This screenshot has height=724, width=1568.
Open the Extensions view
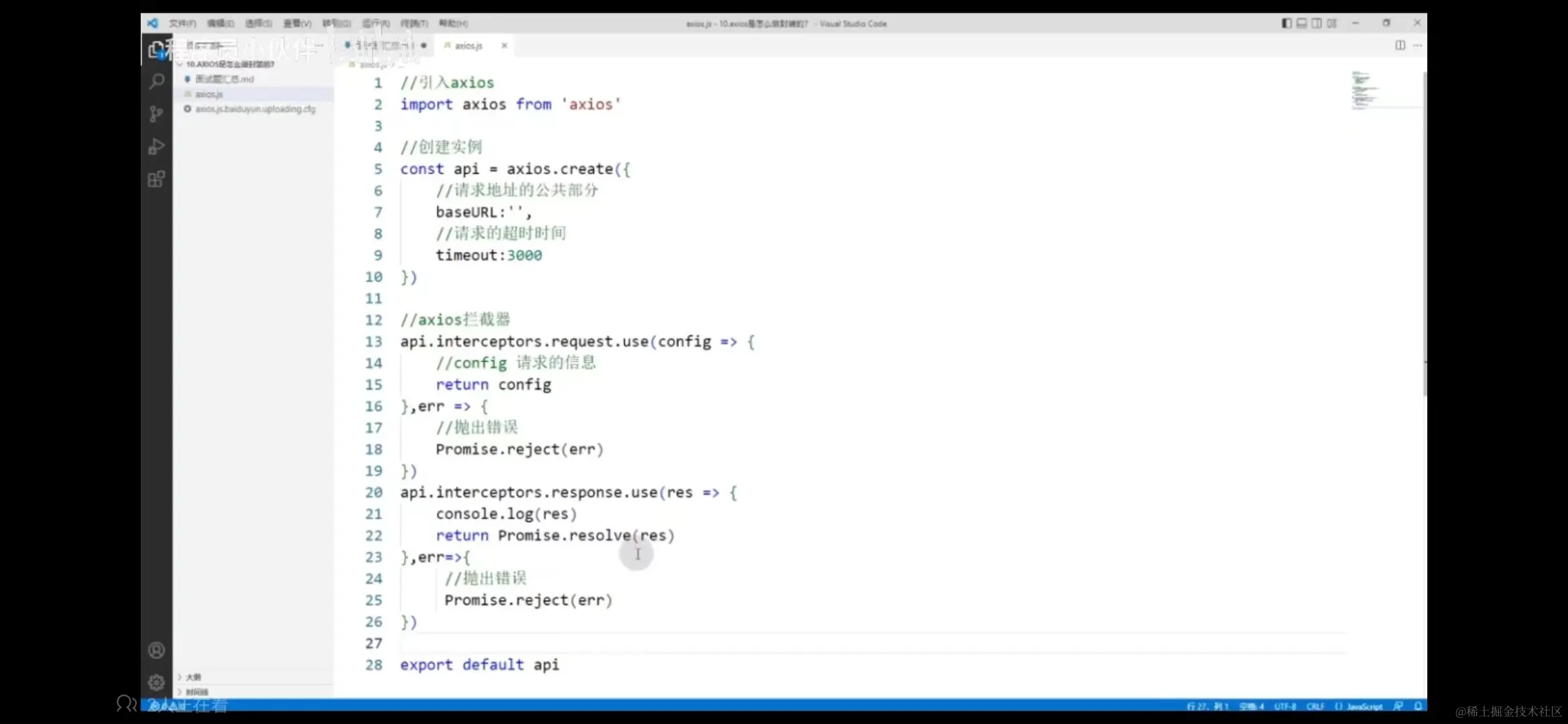[156, 179]
